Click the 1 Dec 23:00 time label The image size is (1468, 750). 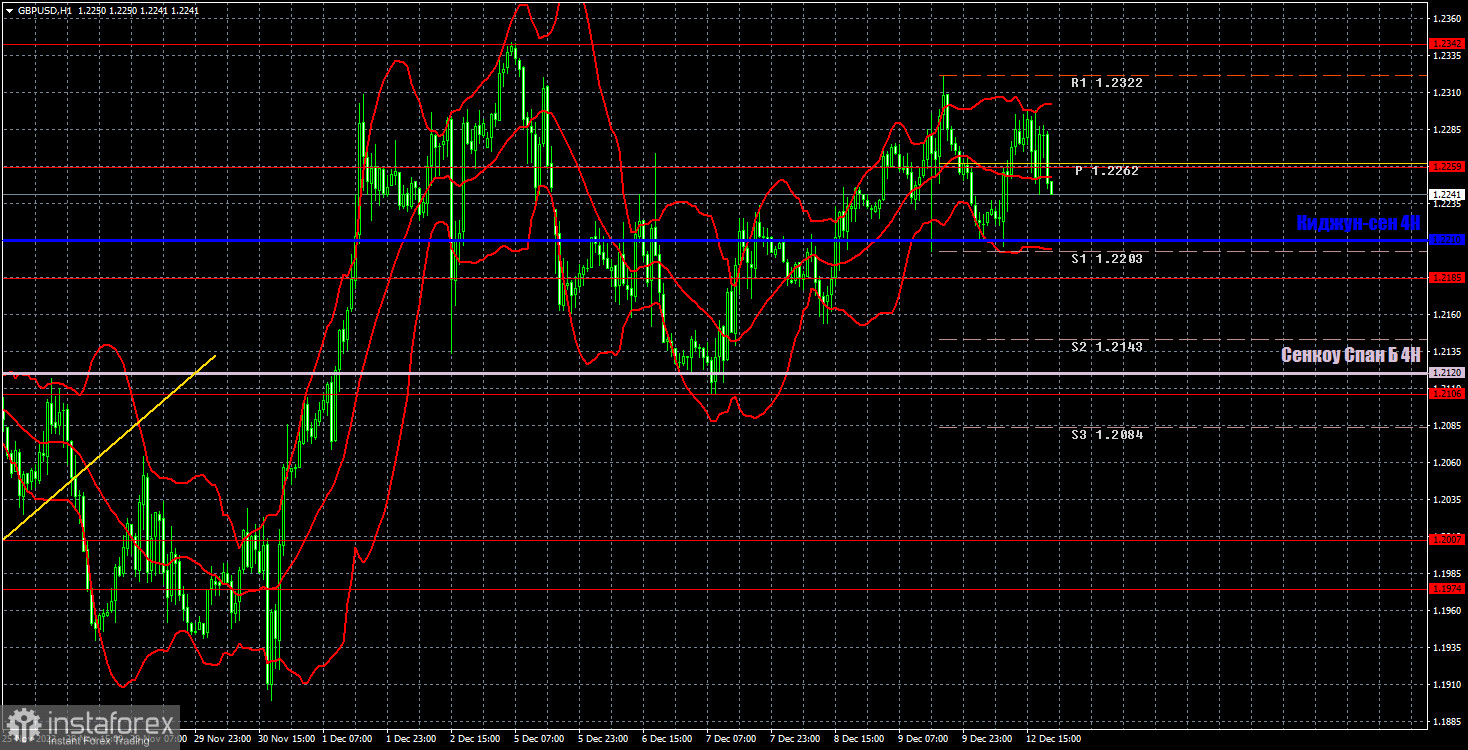[411, 740]
